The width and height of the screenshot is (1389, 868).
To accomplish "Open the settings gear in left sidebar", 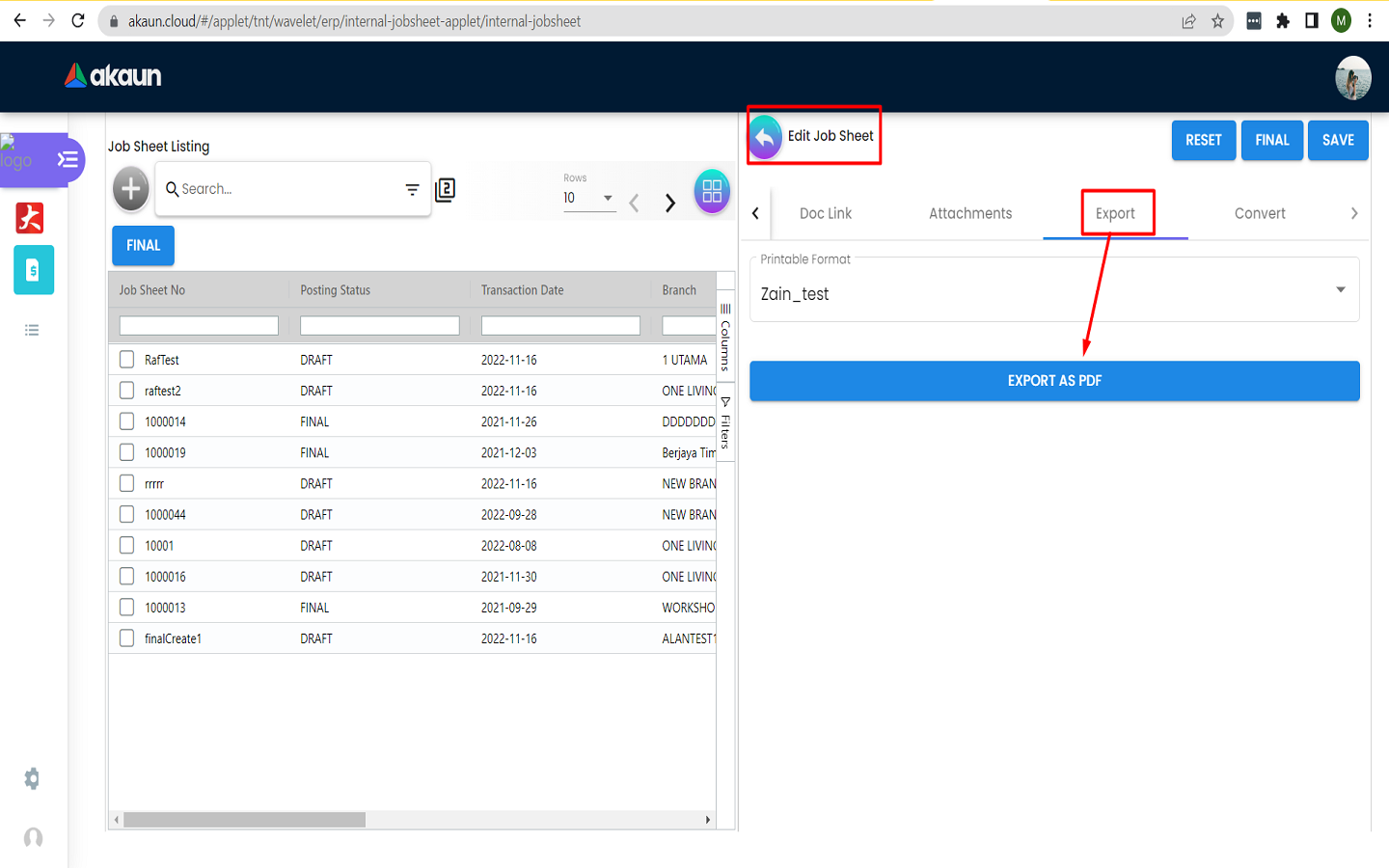I will (32, 778).
